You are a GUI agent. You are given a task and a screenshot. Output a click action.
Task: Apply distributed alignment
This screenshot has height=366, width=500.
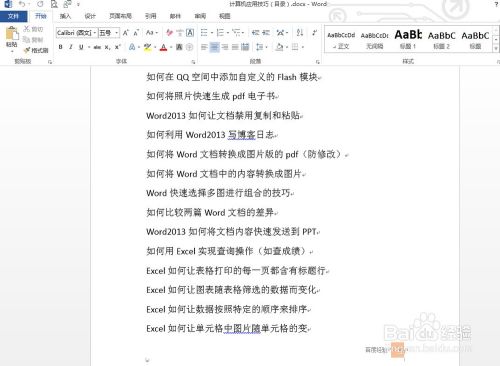245,47
